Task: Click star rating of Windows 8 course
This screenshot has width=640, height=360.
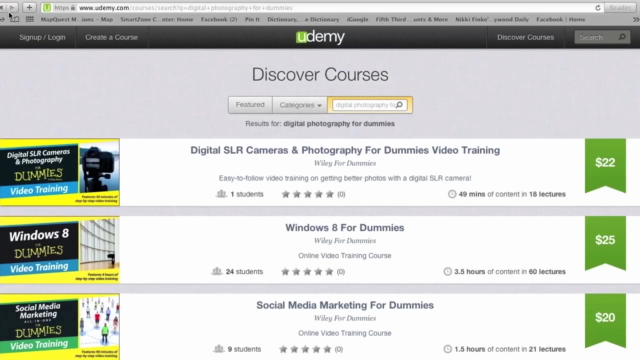Action: click(x=307, y=272)
